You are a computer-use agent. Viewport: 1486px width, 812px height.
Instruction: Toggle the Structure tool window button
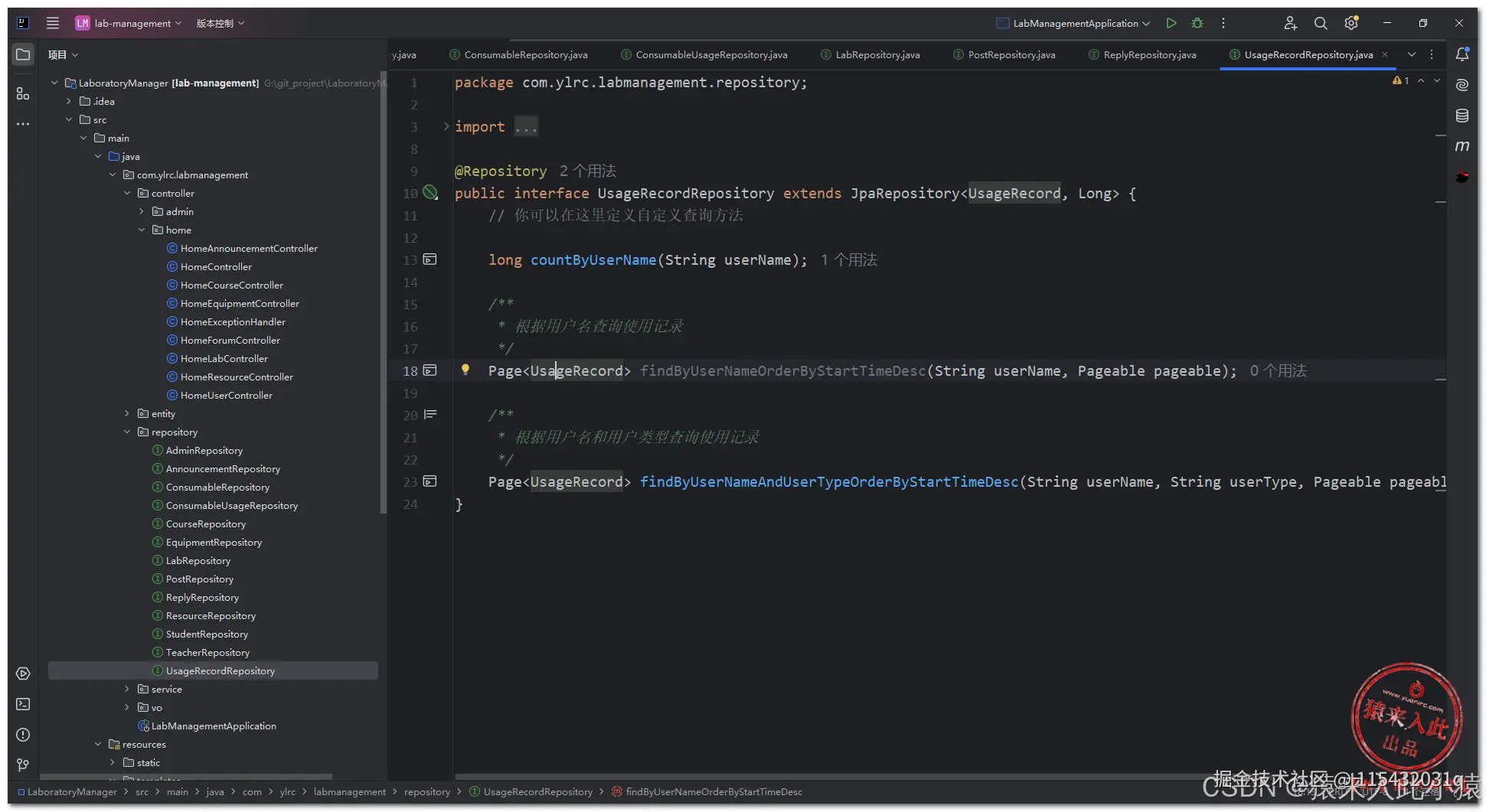[23, 93]
